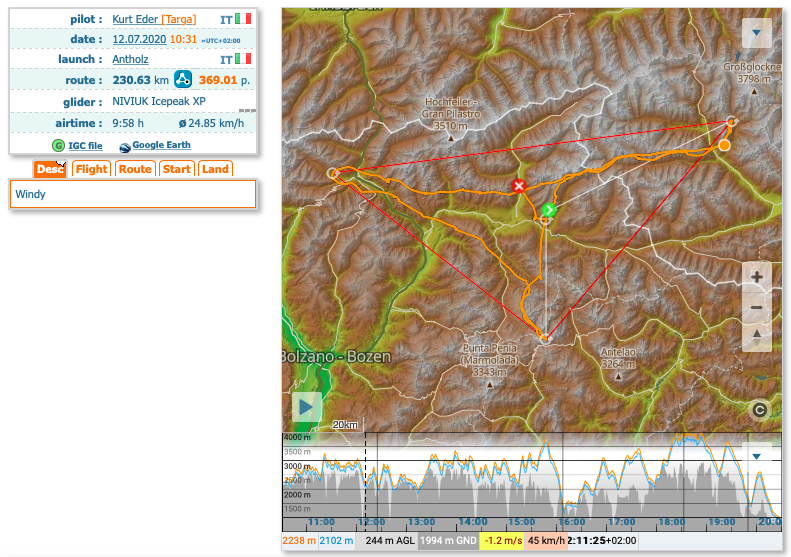The width and height of the screenshot is (791, 557).
Task: Click the green IGC file icon
Action: 58,146
